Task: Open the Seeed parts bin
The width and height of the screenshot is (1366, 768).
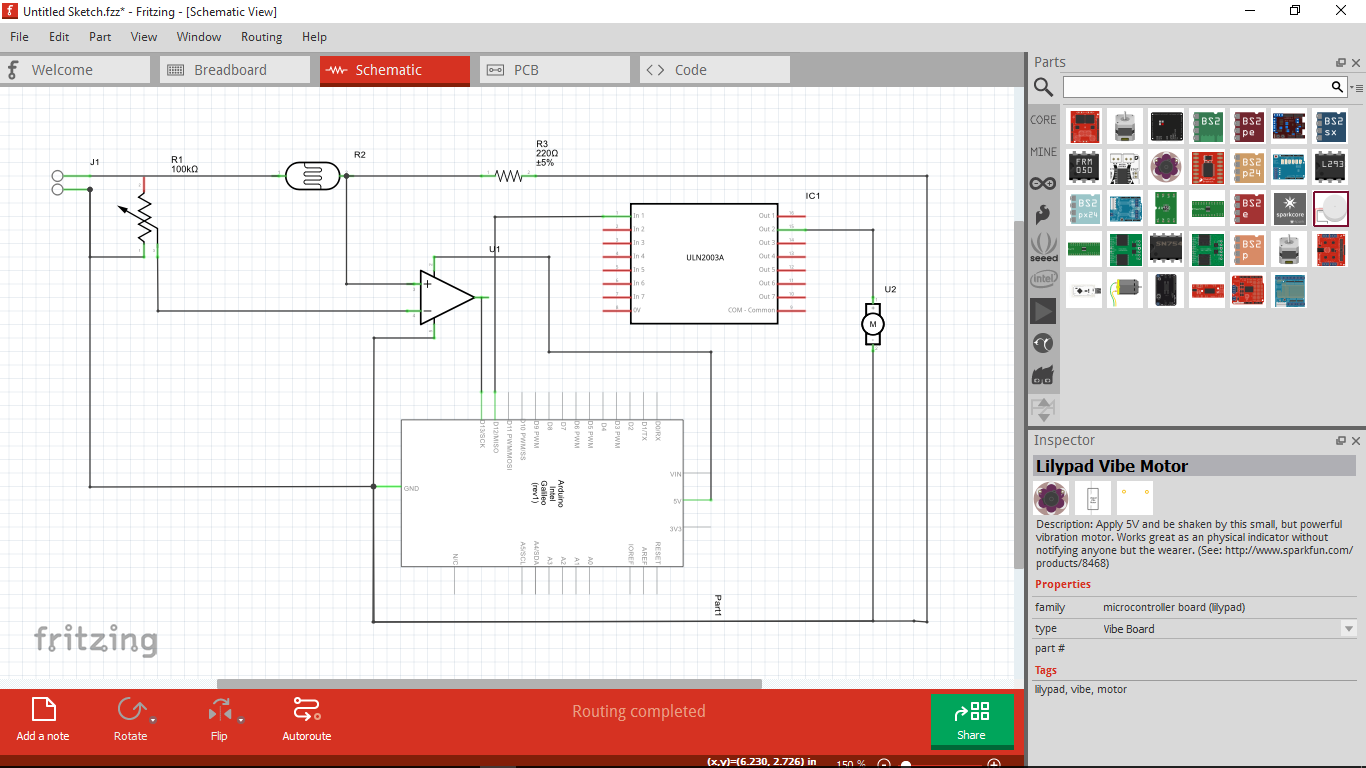Action: point(1043,247)
